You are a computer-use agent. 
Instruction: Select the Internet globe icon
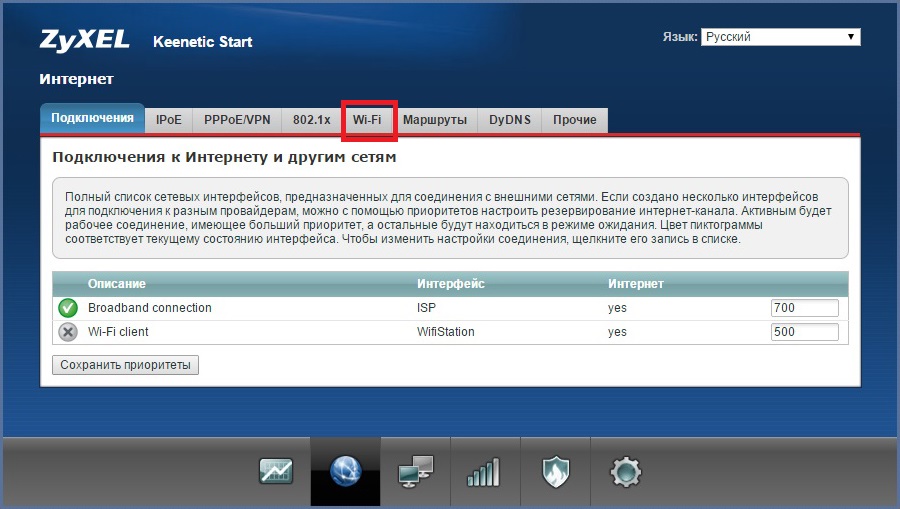345,472
